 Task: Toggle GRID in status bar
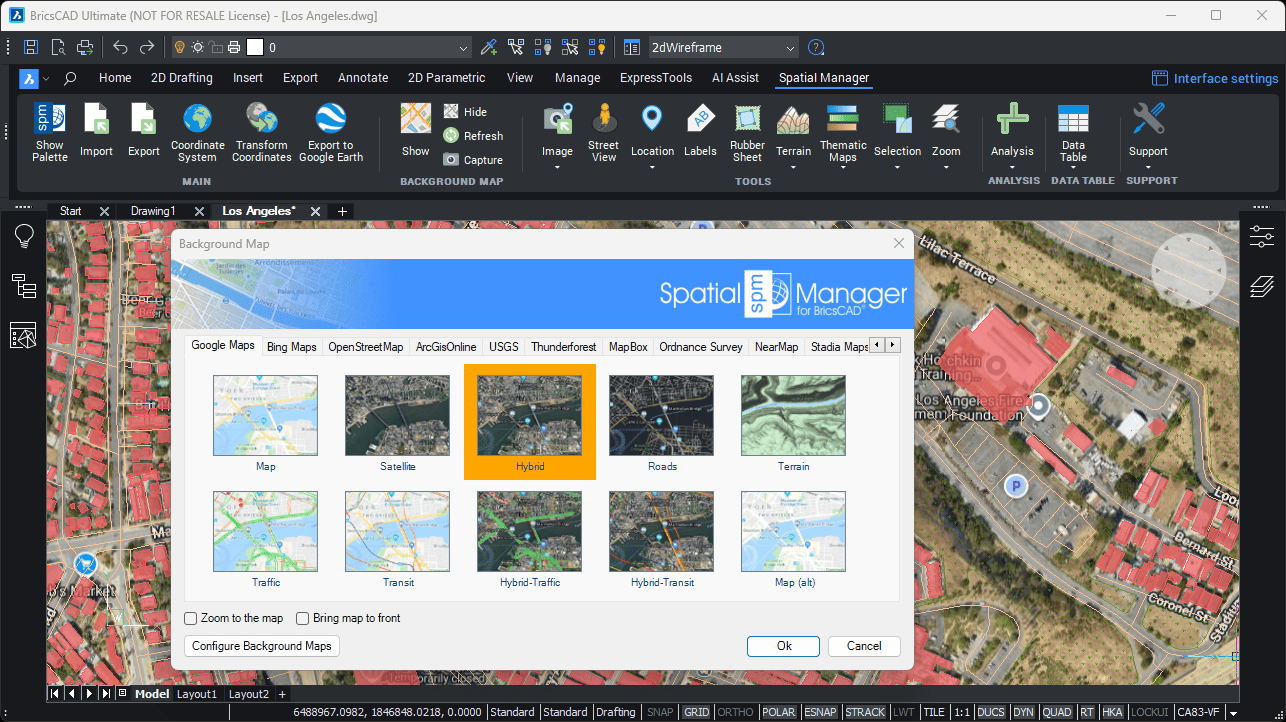[696, 712]
